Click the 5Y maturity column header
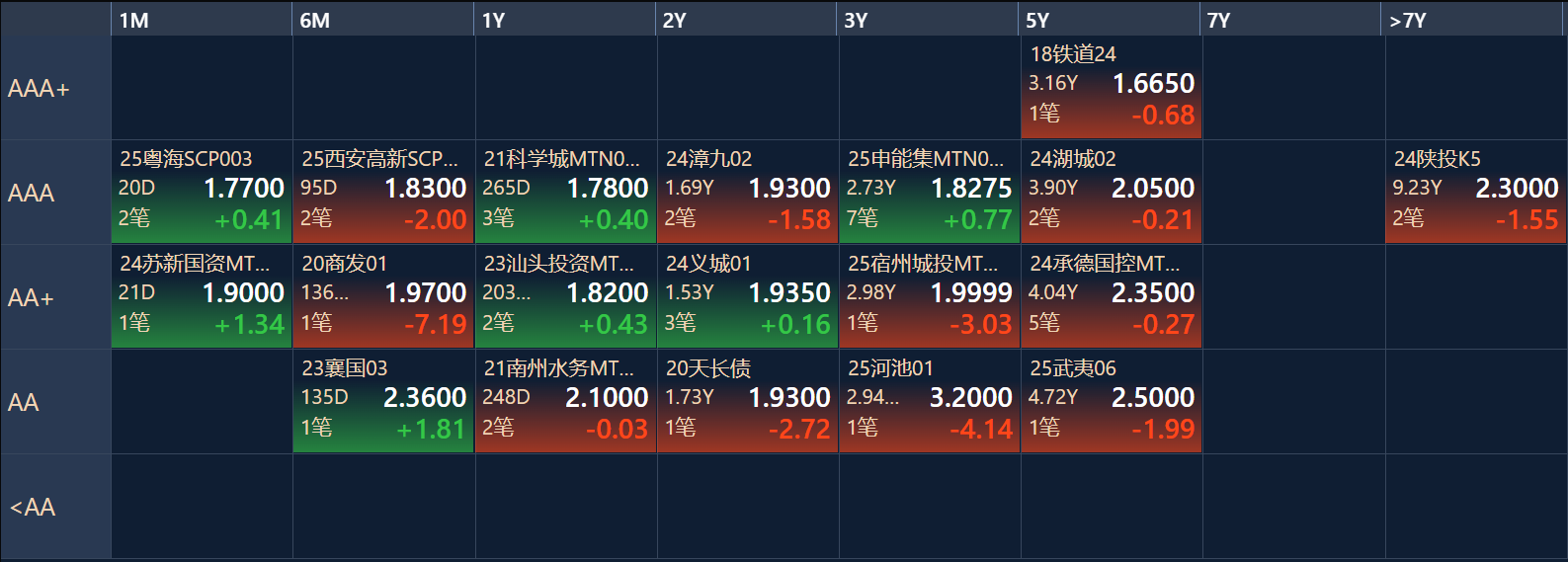This screenshot has height=562, width=1568. coord(1111,20)
